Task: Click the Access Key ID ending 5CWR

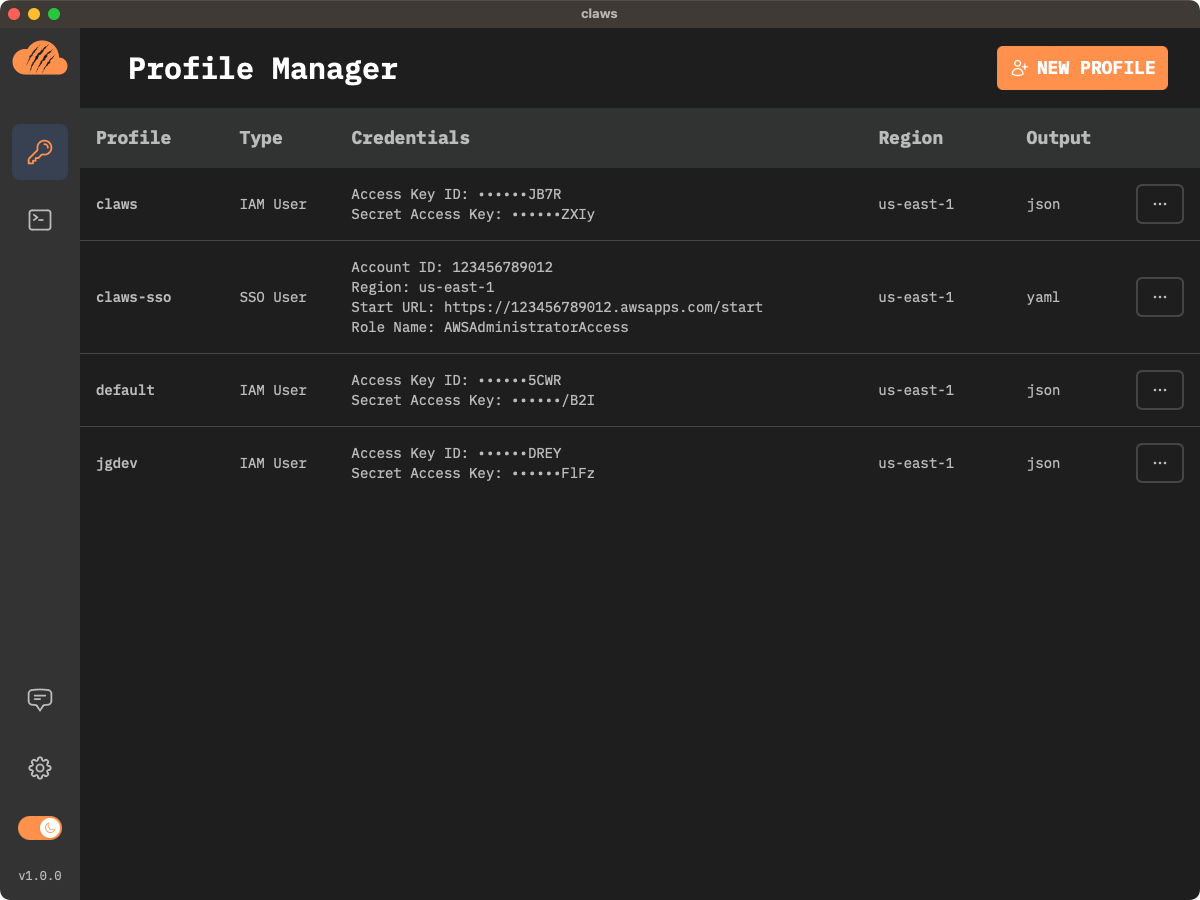Action: coord(456,380)
